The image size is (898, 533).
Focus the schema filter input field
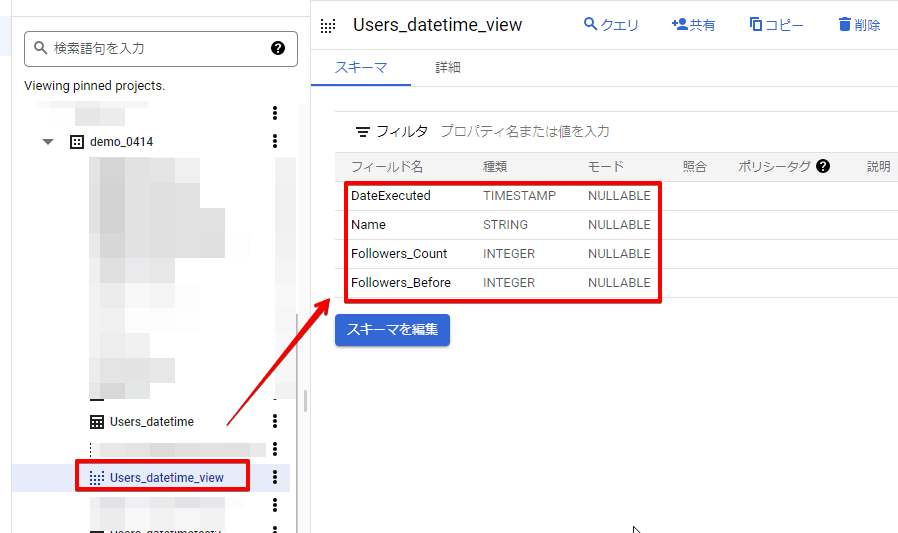[x=600, y=132]
